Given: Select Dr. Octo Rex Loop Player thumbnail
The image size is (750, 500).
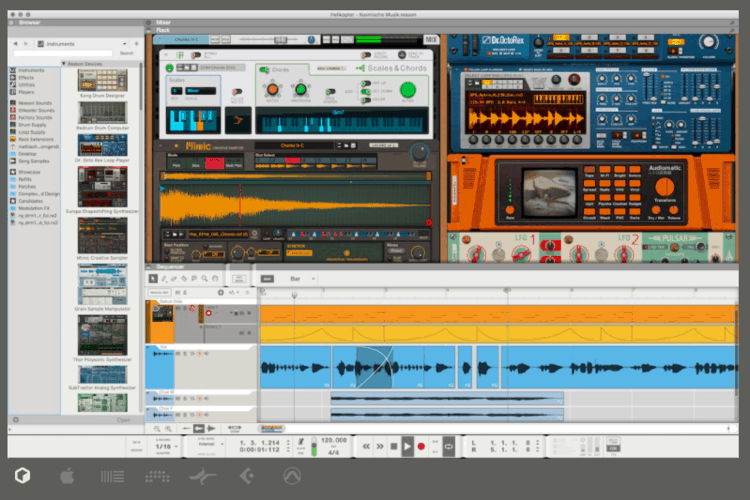Looking at the screenshot, I should click(102, 145).
